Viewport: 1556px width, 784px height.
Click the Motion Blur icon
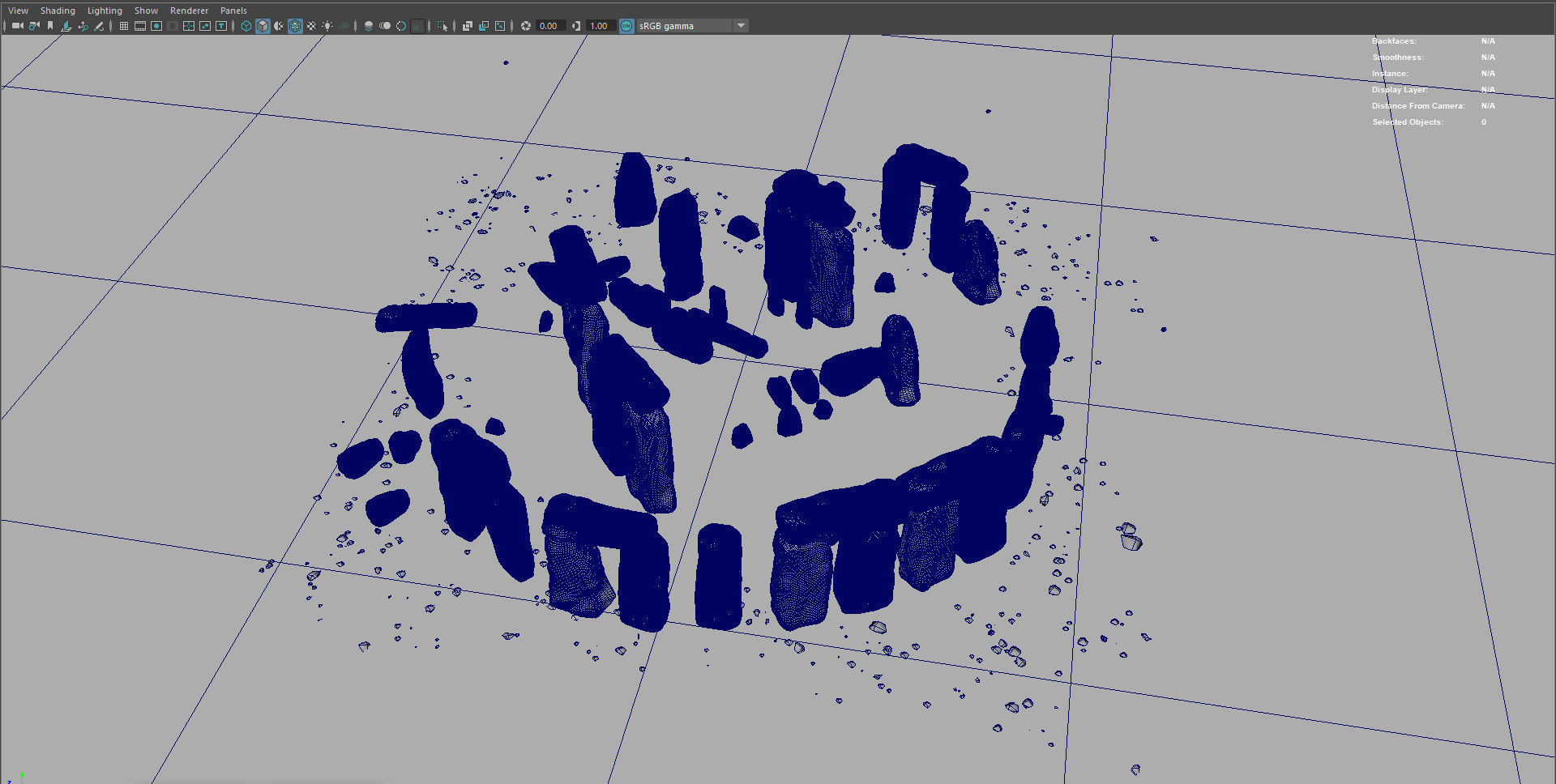[x=385, y=26]
